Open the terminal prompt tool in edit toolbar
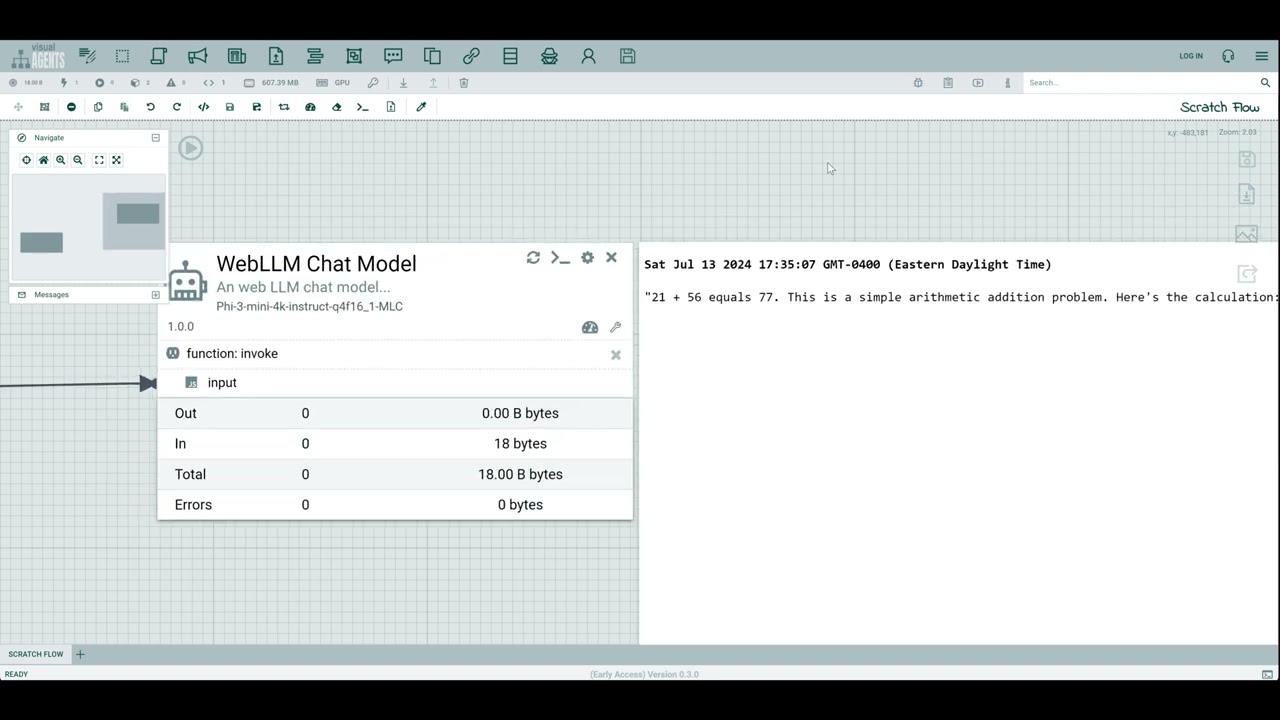 pos(363,107)
